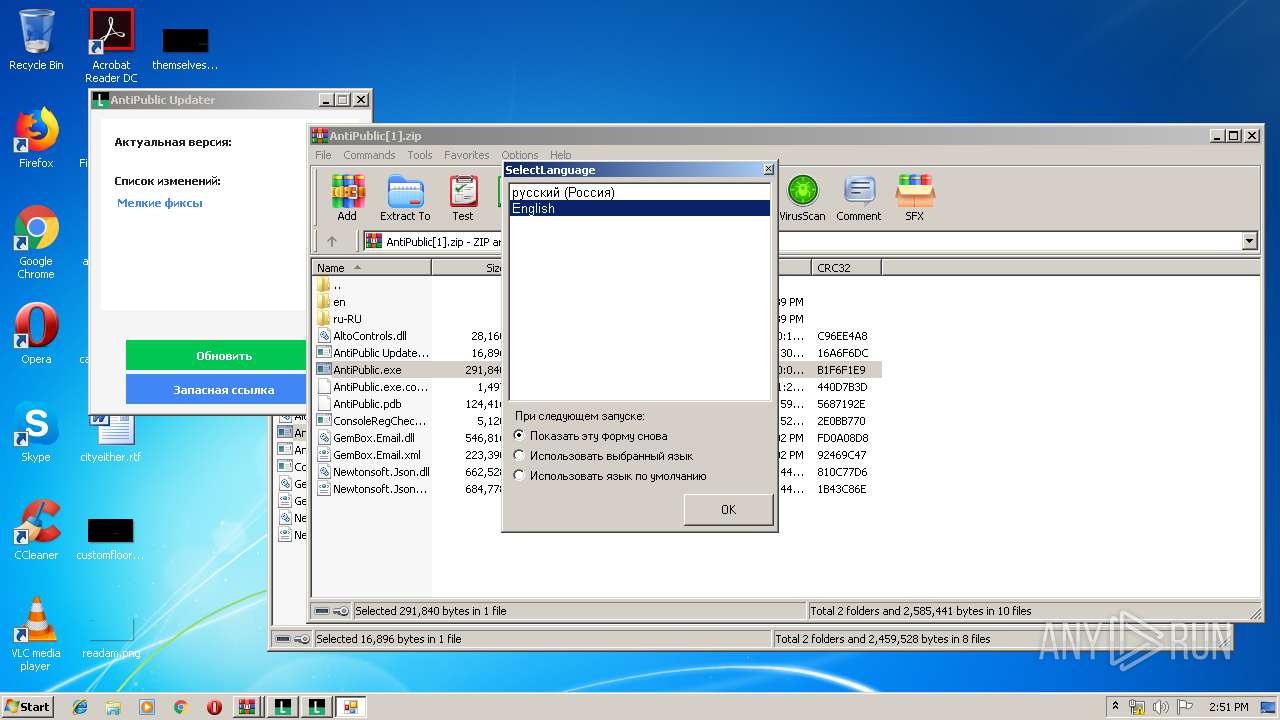Sort by the Name column header
Image resolution: width=1280 pixels, height=720 pixels.
[x=372, y=268]
